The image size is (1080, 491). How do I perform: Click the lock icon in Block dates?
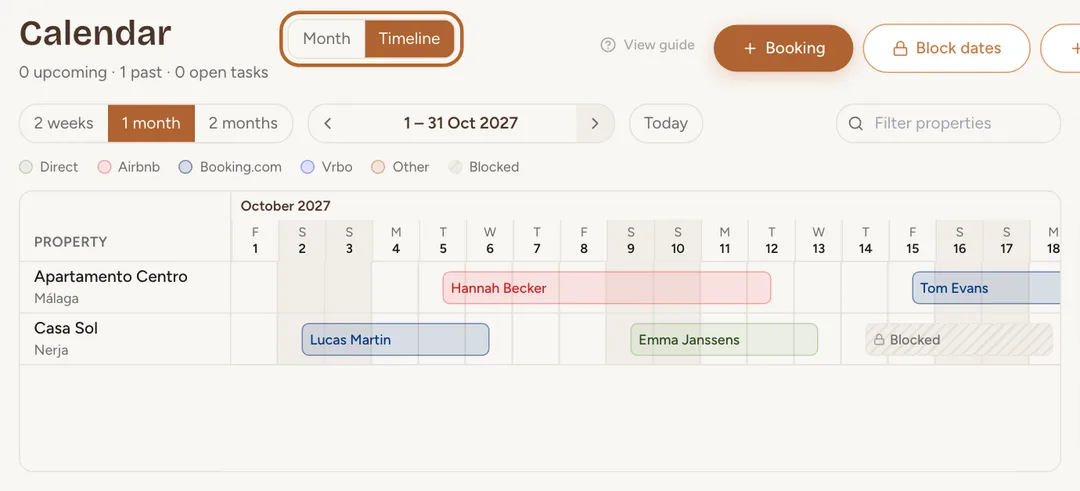900,49
